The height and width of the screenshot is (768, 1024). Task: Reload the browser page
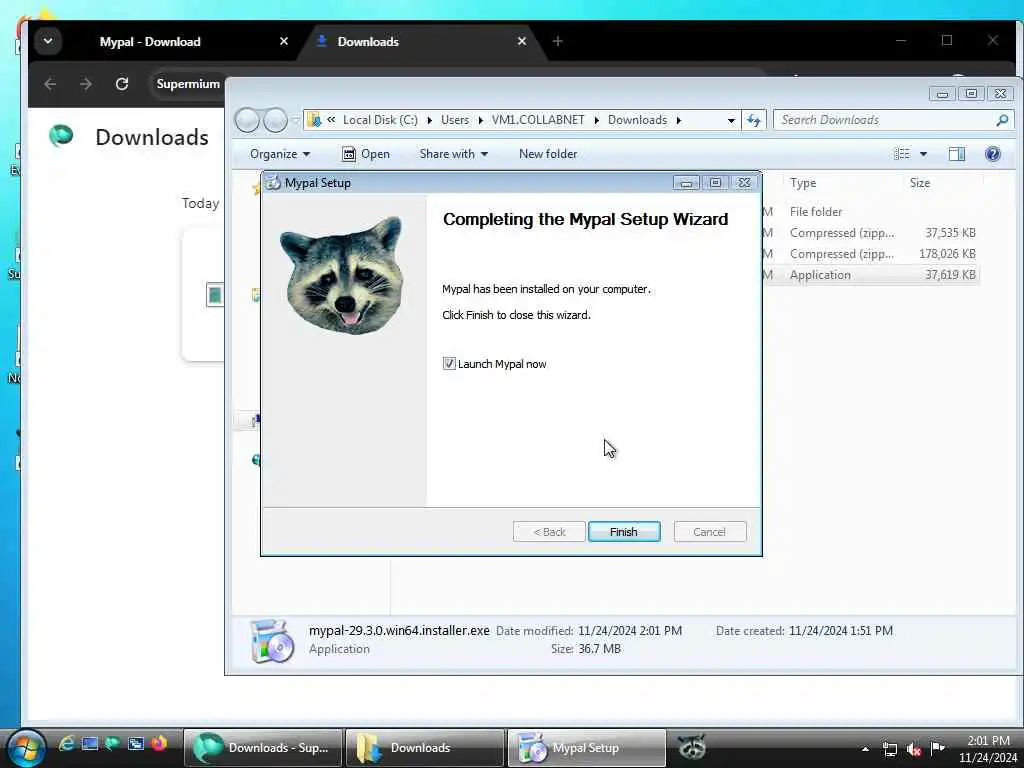pos(121,84)
